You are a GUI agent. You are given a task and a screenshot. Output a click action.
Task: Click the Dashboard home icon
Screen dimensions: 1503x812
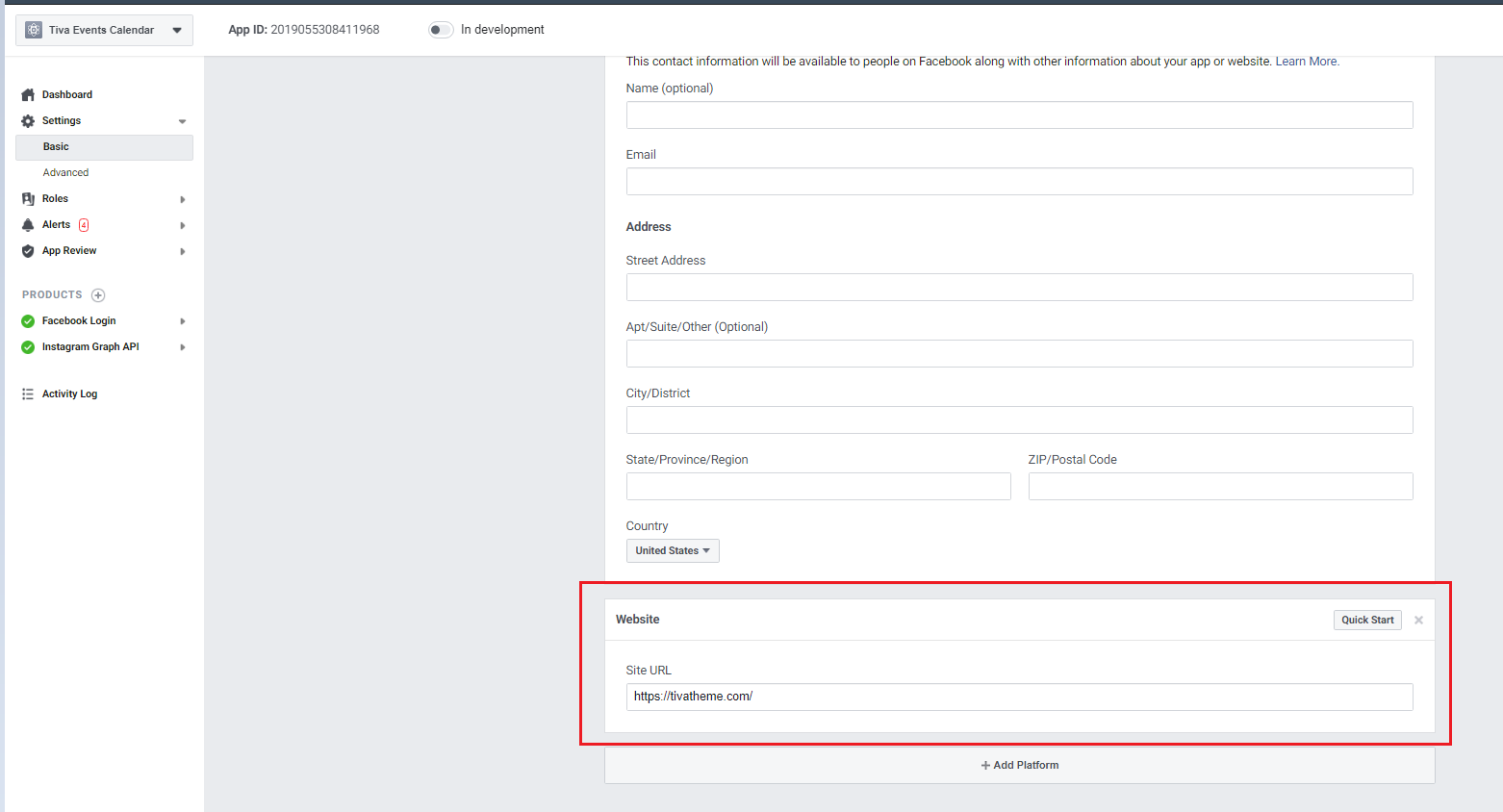coord(28,95)
